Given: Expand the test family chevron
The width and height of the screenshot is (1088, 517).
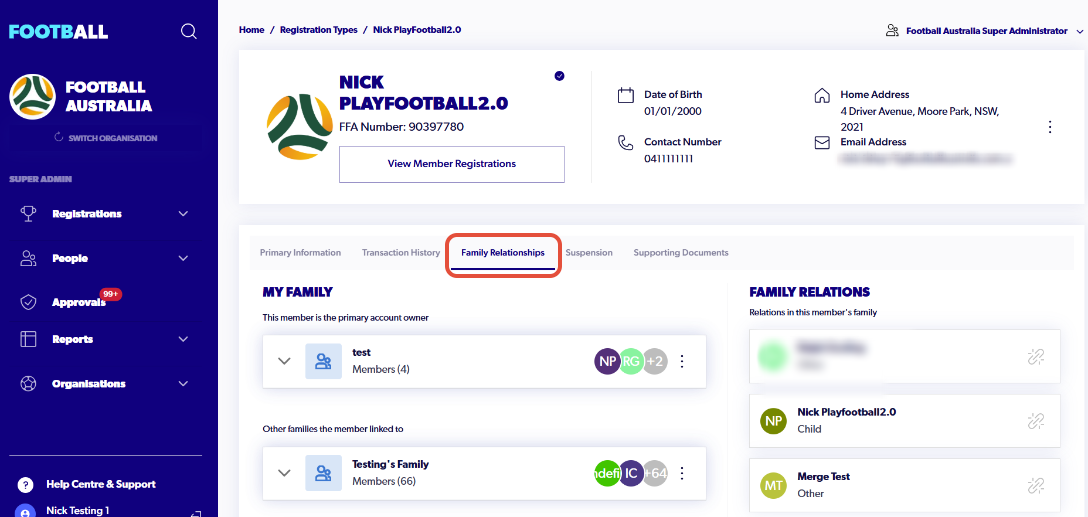Looking at the screenshot, I should [284, 361].
